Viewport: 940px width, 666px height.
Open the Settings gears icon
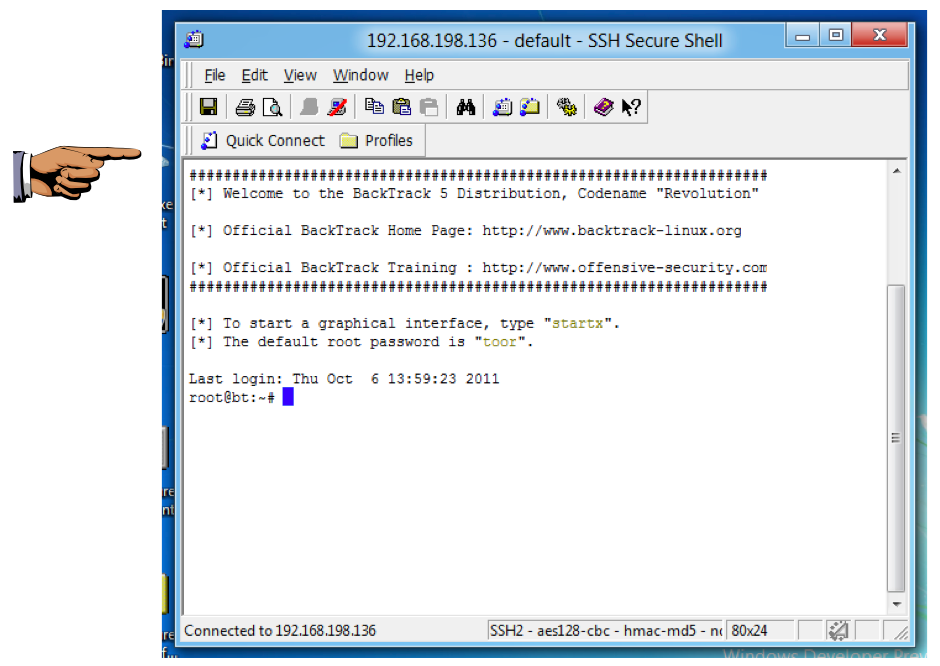point(567,107)
